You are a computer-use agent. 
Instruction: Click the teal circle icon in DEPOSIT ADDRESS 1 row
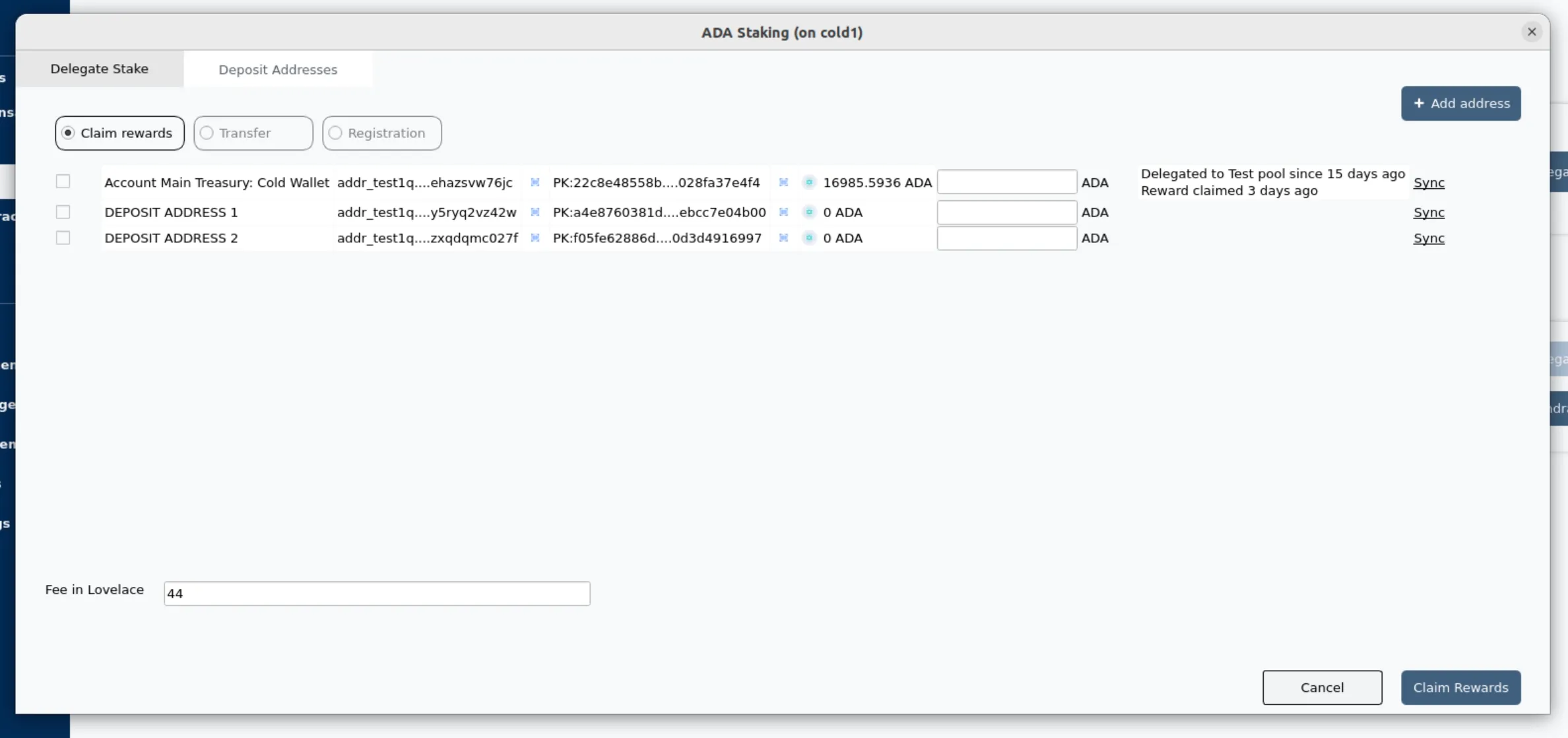click(809, 212)
